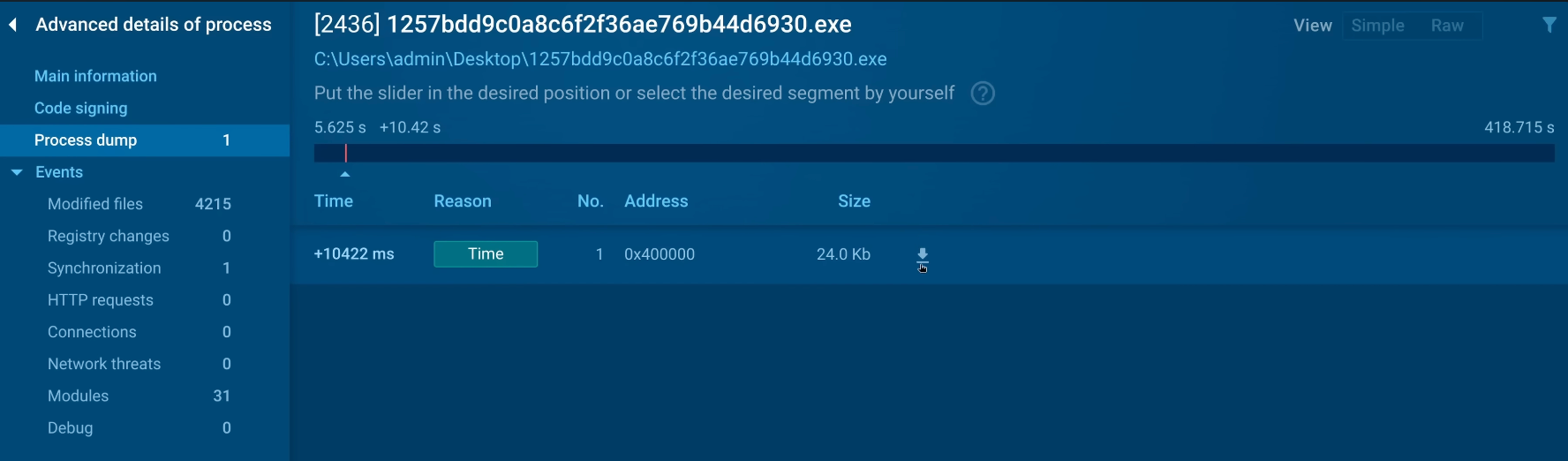Open Code signing section
The height and width of the screenshot is (461, 1568).
80,108
